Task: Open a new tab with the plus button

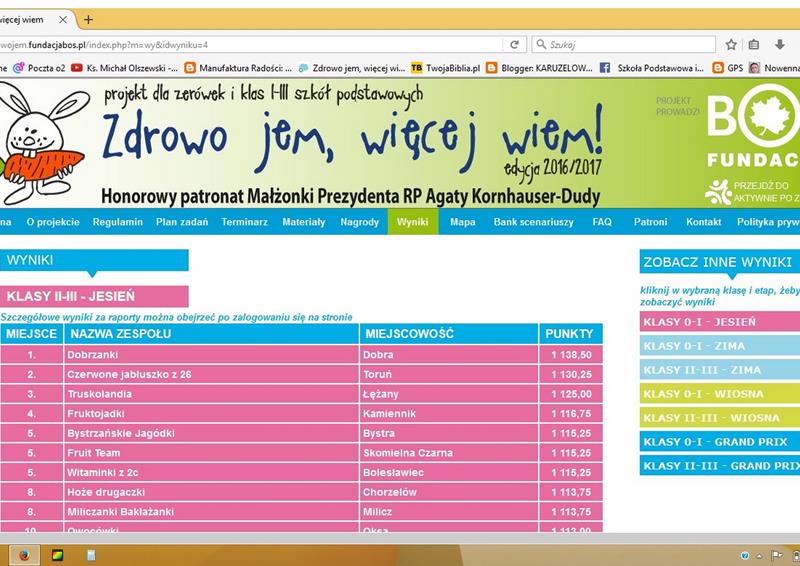Action: (x=88, y=19)
